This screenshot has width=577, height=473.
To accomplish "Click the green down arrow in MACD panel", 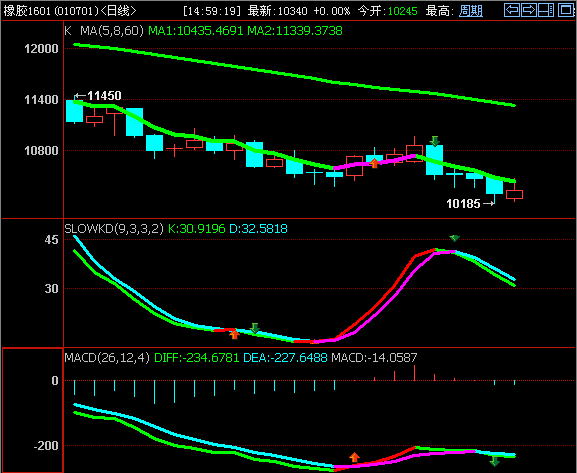I will point(495,461).
